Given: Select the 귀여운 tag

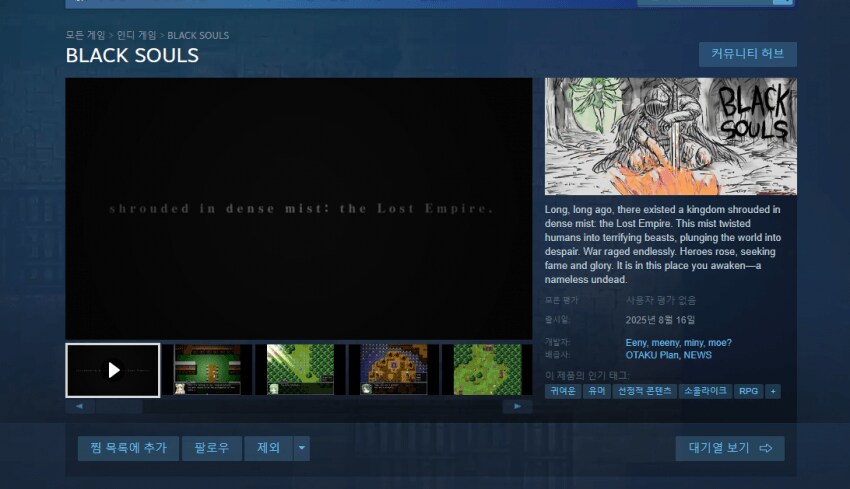Looking at the screenshot, I should coord(563,391).
